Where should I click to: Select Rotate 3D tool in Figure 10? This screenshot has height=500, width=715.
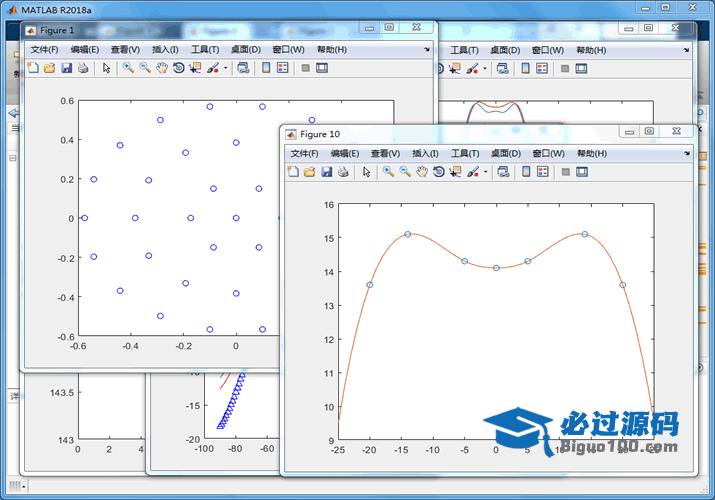(439, 172)
